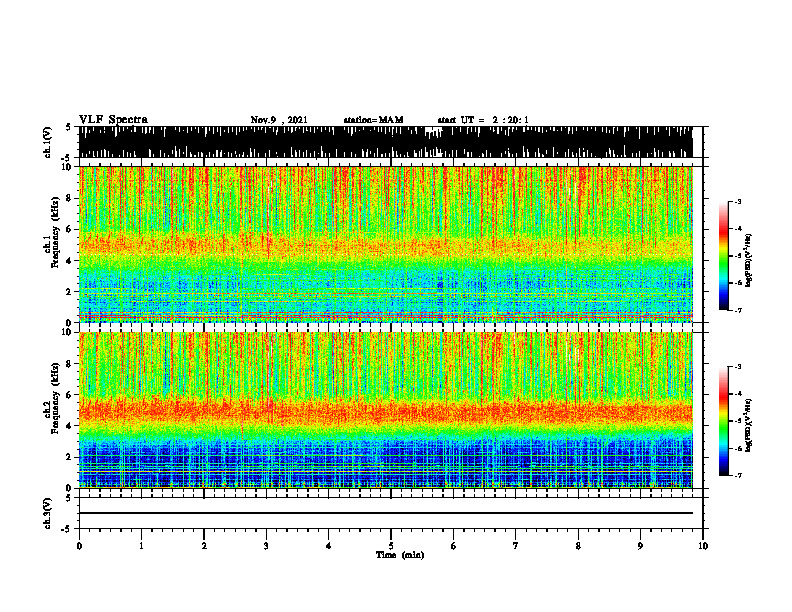The image size is (792, 612).
Task: Click the ch.1 spectrogram color scale bar
Action: pyautogui.click(x=723, y=256)
